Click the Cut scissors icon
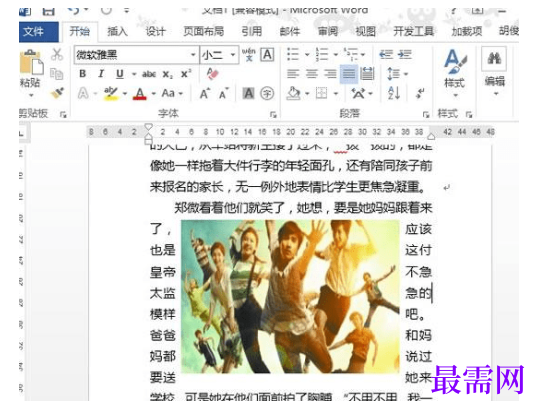The width and height of the screenshot is (543, 411). click(x=57, y=54)
